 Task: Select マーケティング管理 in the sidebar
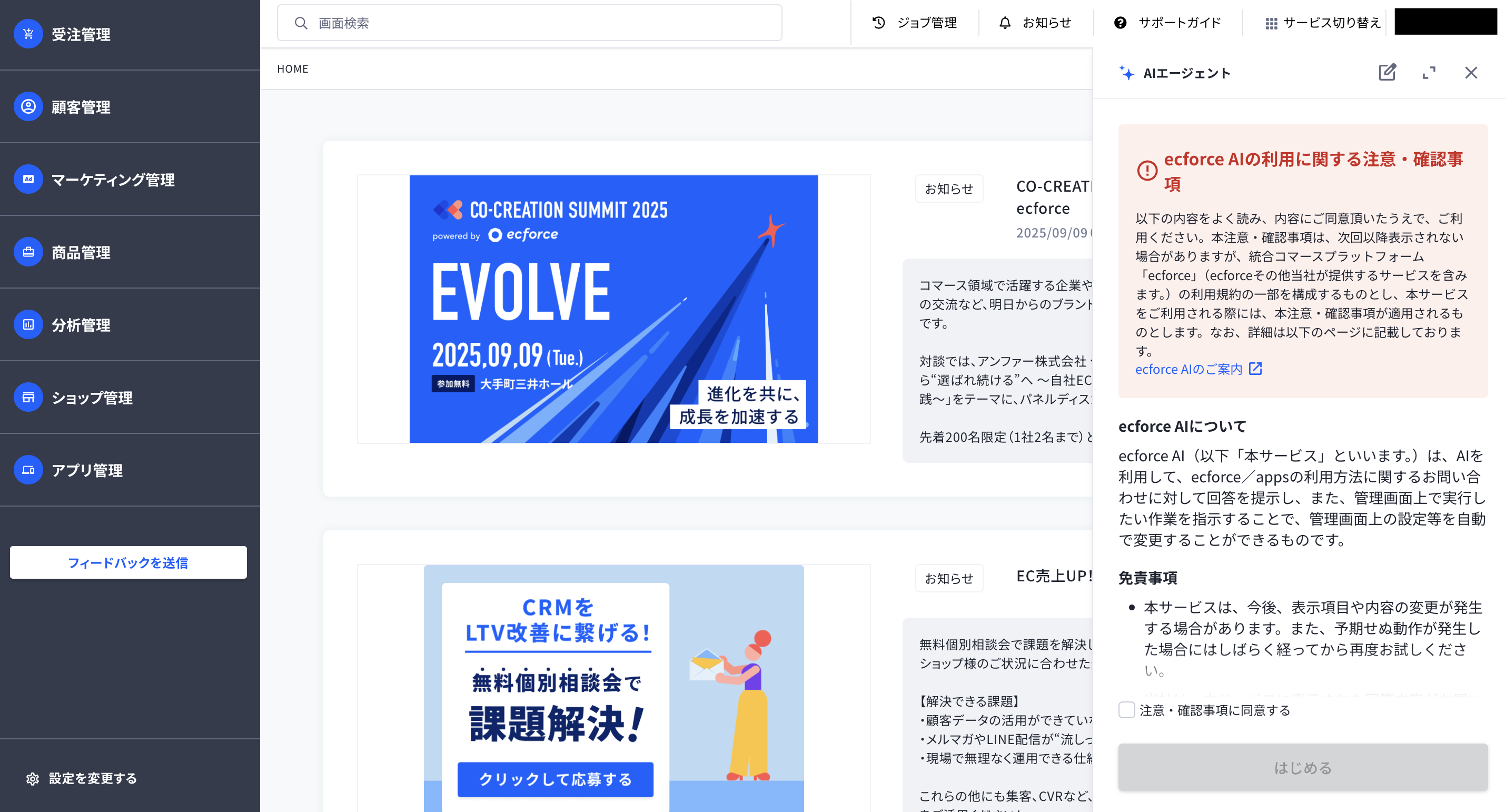pos(114,180)
